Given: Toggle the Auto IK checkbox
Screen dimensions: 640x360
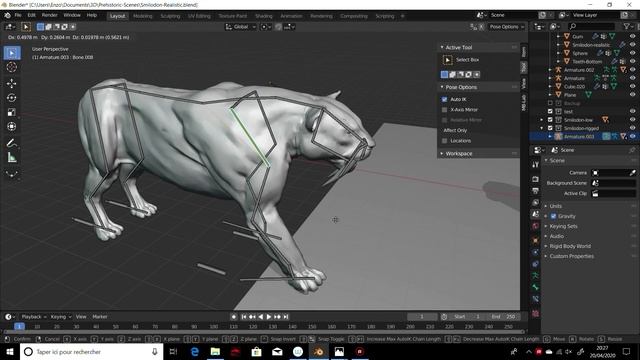Looking at the screenshot, I should (x=444, y=99).
